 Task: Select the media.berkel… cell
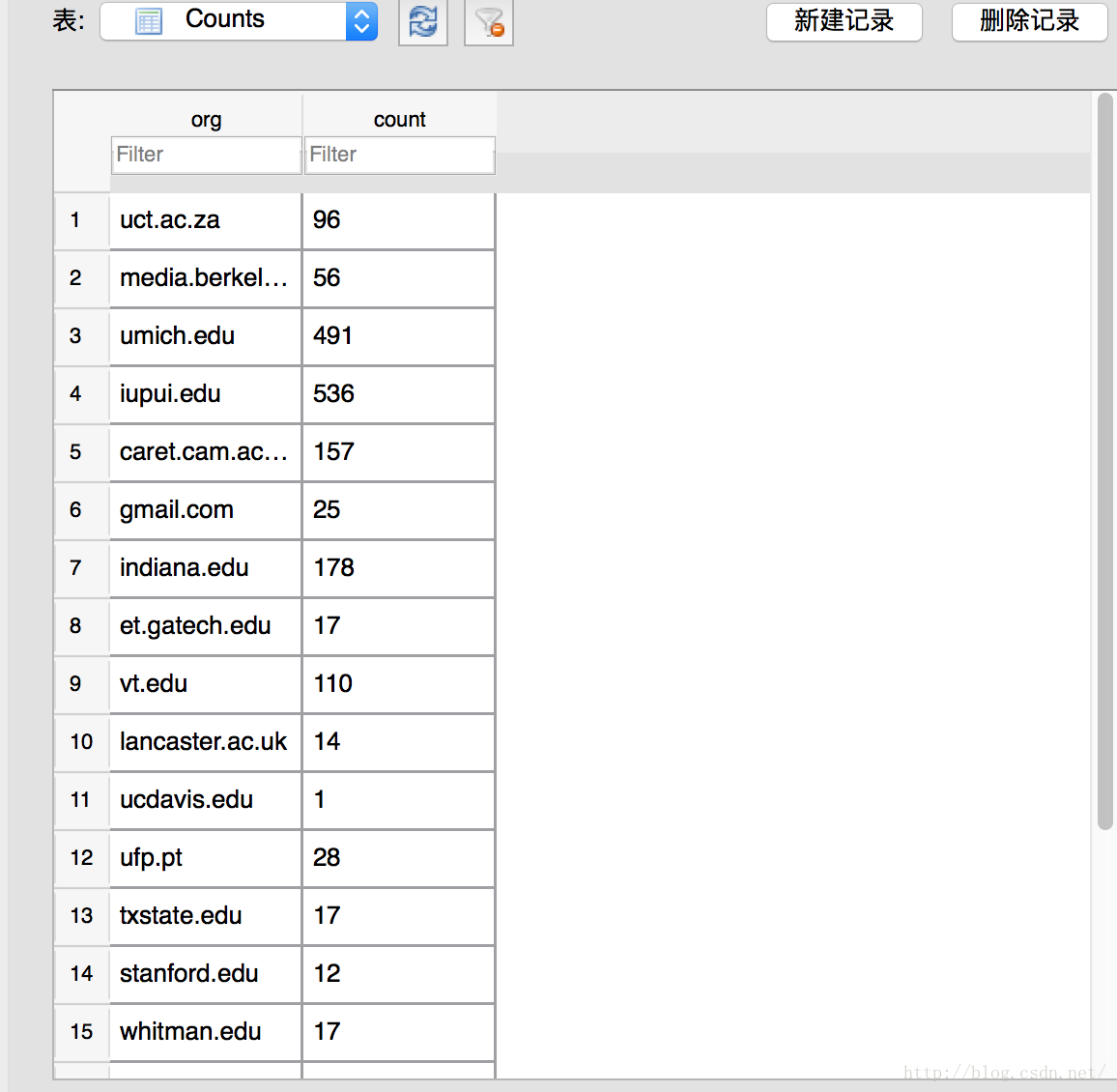[x=206, y=278]
